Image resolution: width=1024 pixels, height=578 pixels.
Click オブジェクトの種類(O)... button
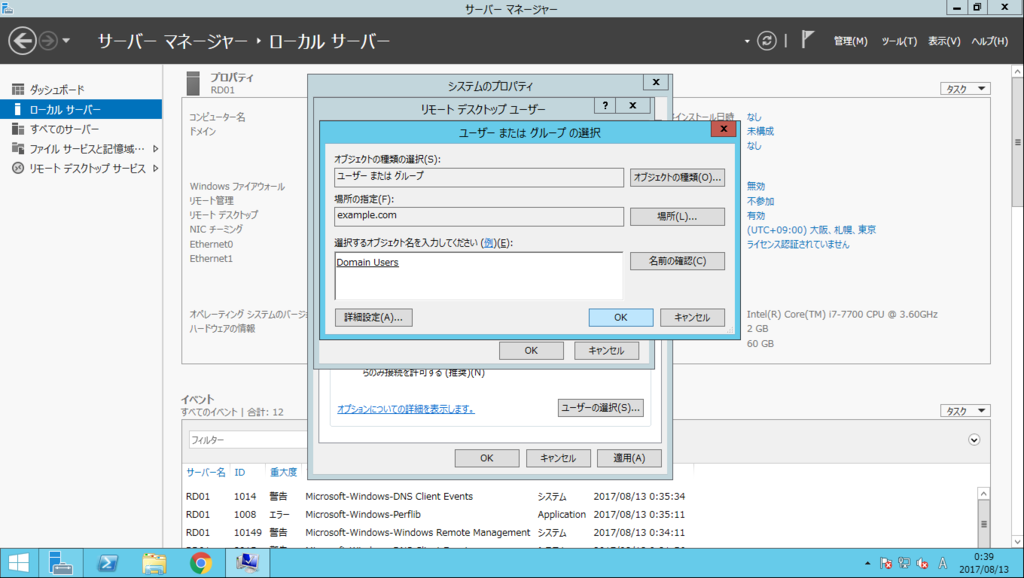[677, 178]
